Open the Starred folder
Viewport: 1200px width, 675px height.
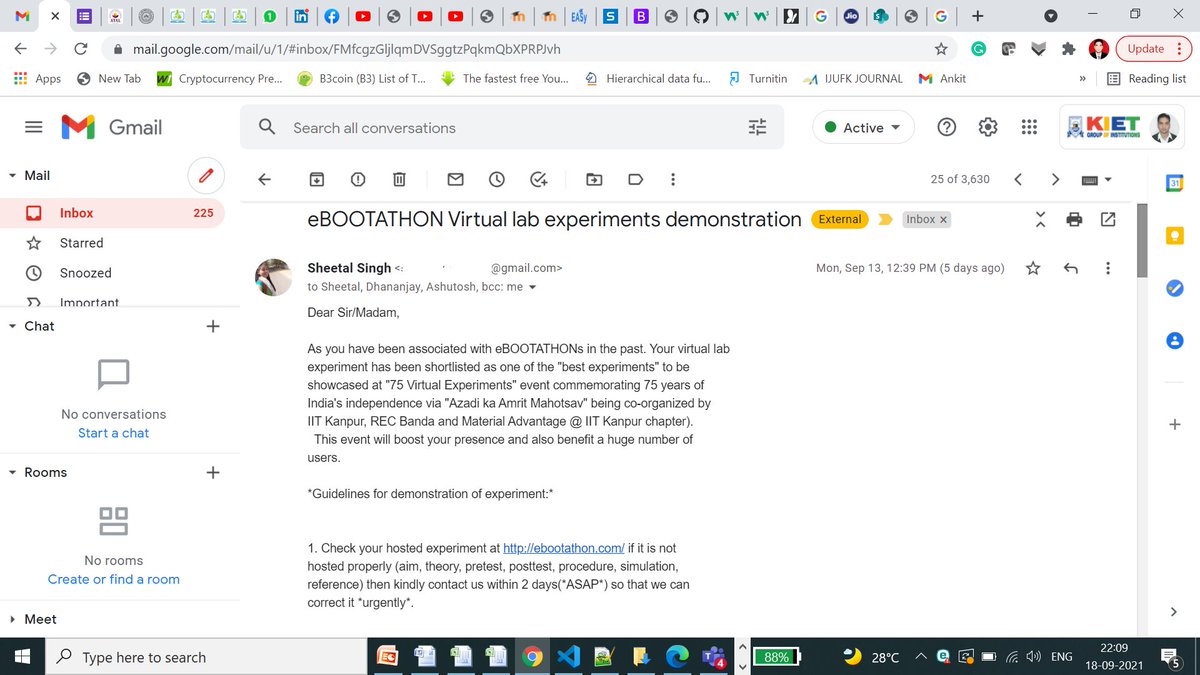pyautogui.click(x=112, y=243)
